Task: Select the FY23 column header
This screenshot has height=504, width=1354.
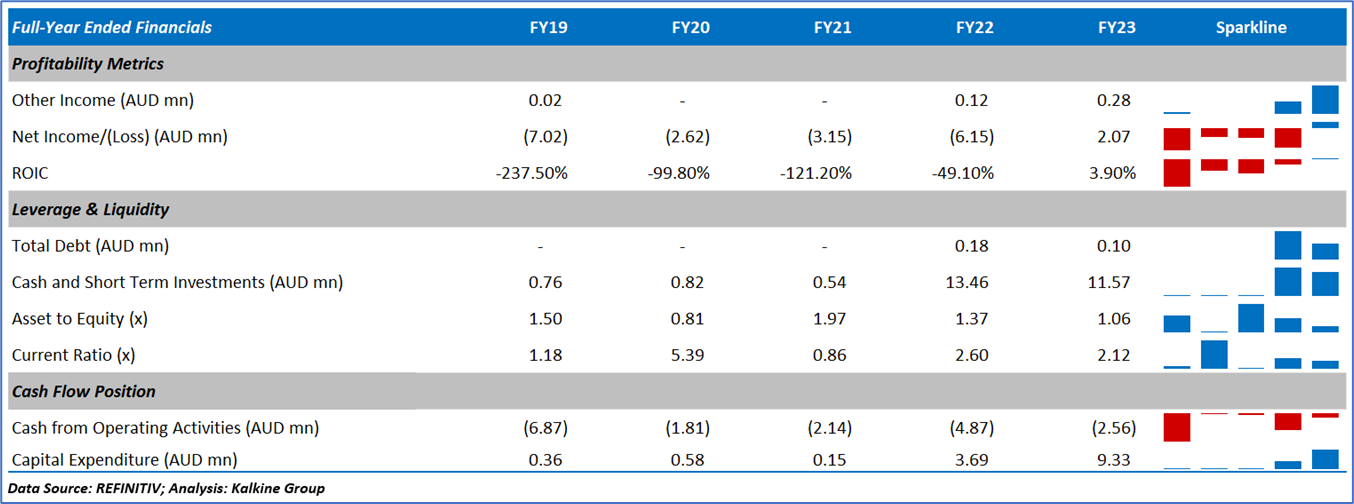Action: point(1116,28)
